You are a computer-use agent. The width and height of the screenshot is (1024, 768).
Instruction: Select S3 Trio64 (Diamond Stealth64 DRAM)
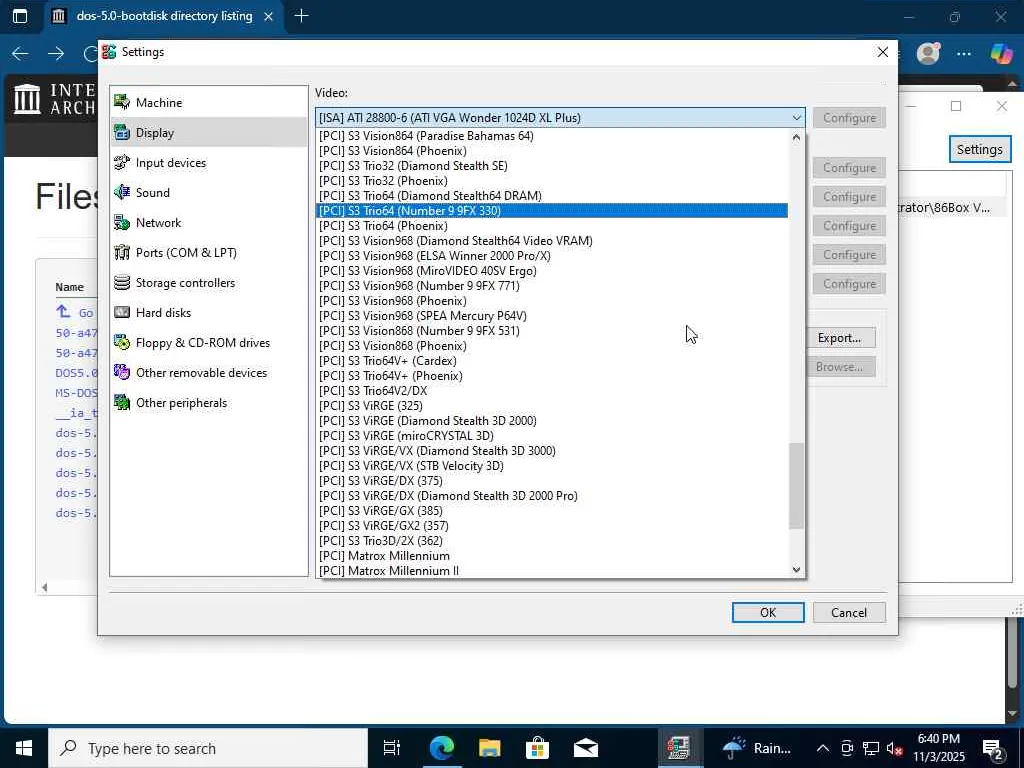[552, 196]
